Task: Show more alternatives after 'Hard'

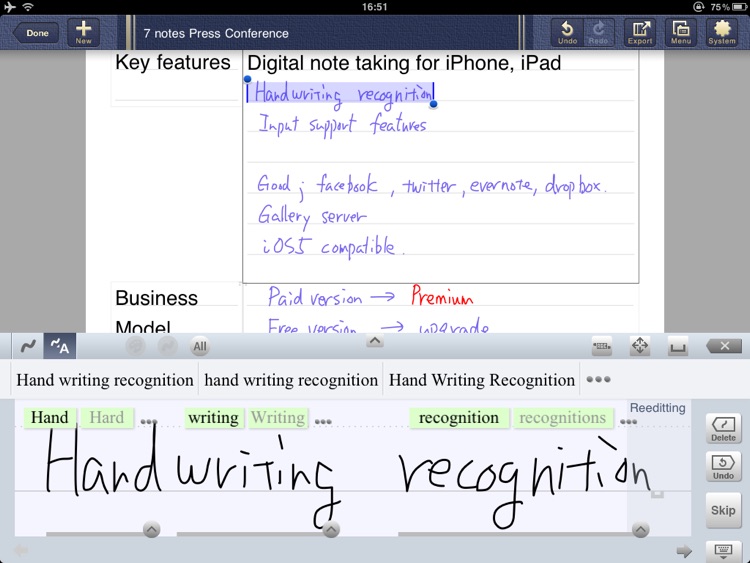Action: (x=149, y=421)
